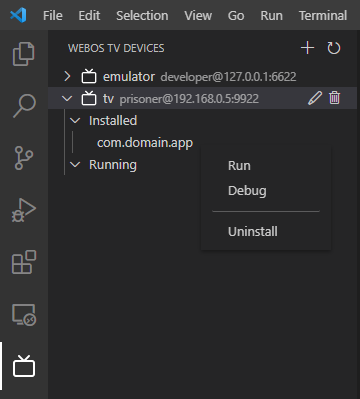Click the Installed label
This screenshot has width=360, height=399.
pos(113,120)
